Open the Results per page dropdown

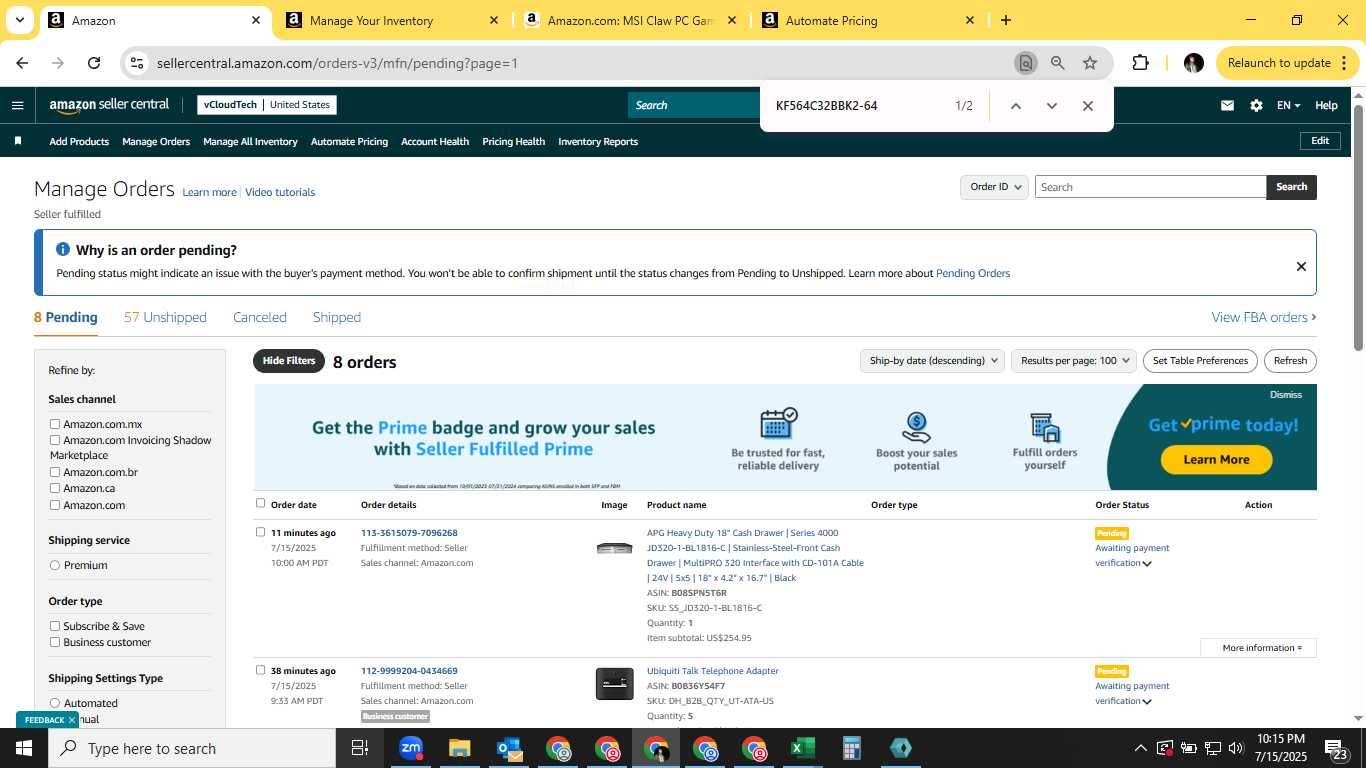tap(1074, 361)
